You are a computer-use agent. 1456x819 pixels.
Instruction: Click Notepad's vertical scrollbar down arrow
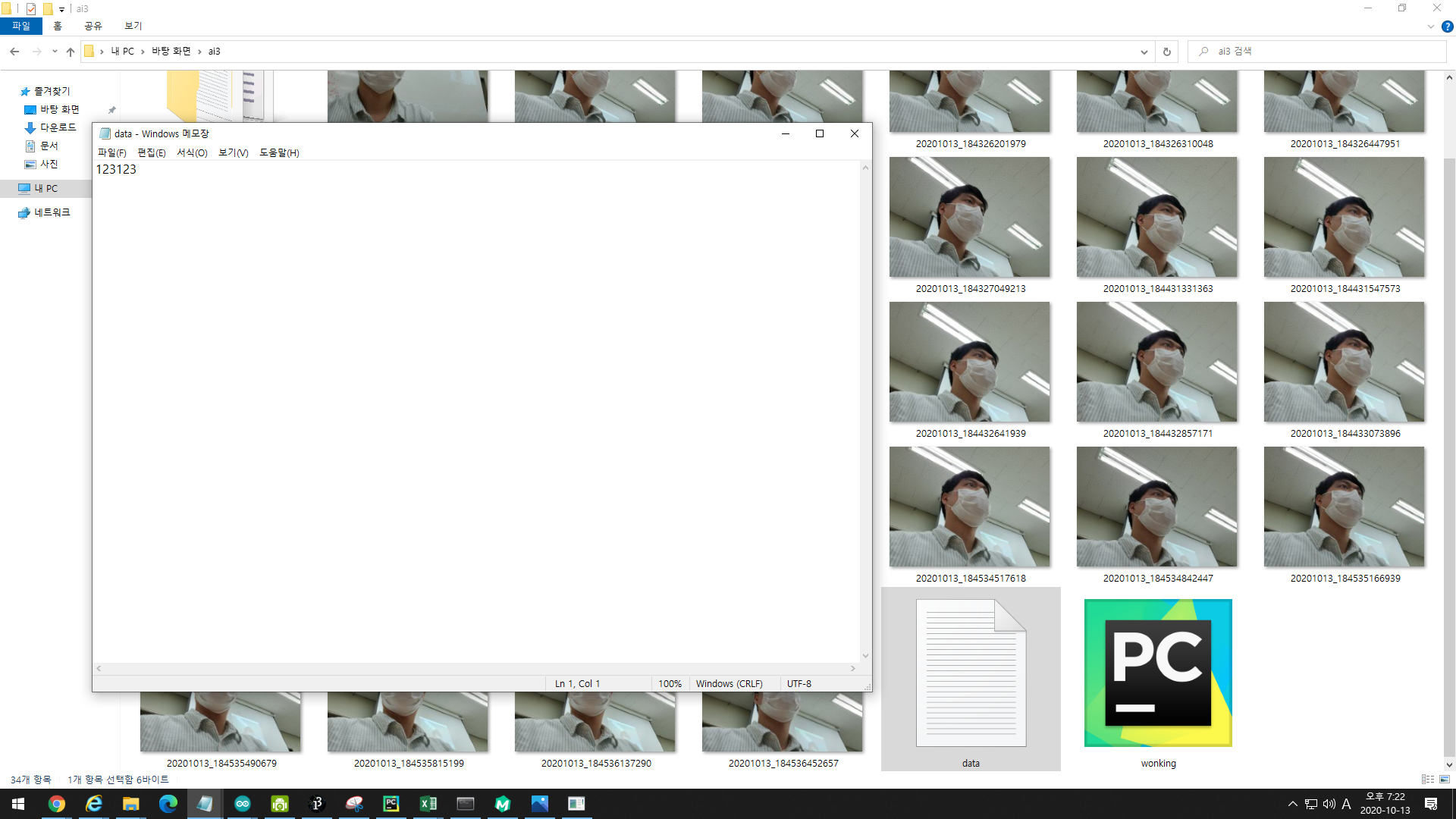coord(865,656)
